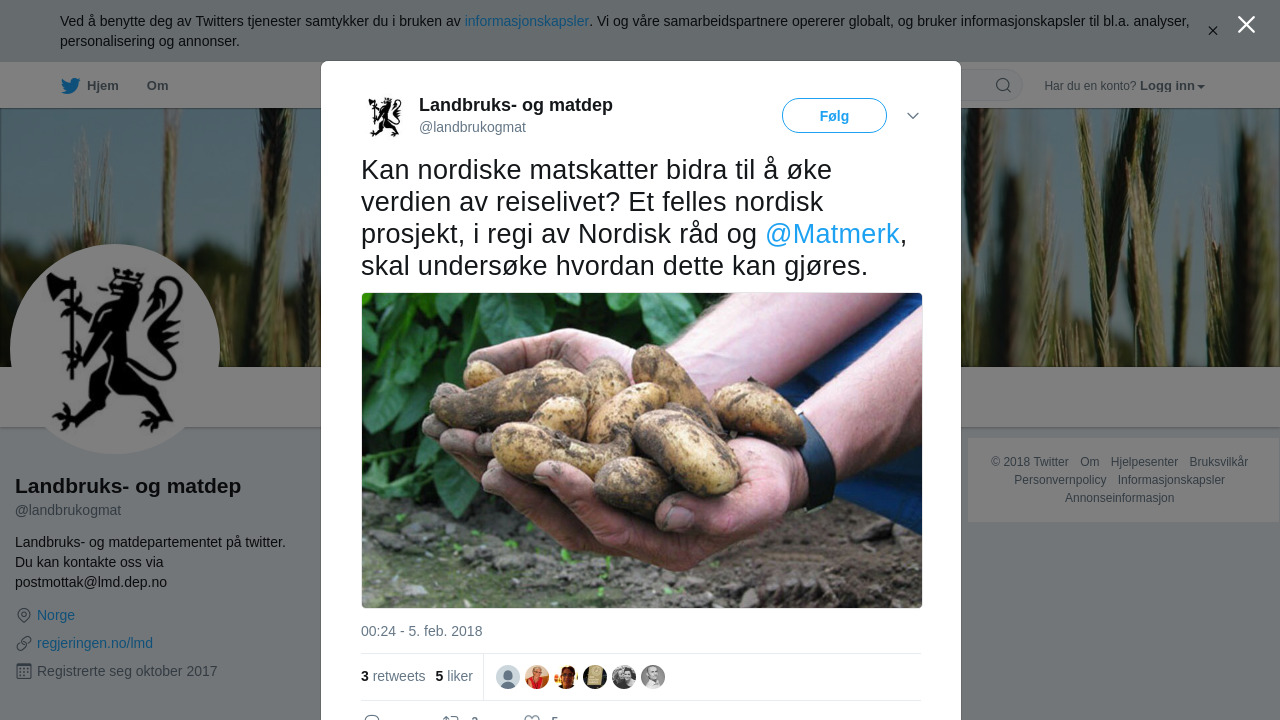This screenshot has height=720, width=1280.
Task: Follow Landbruks- og matdep with Følg
Action: click(834, 116)
